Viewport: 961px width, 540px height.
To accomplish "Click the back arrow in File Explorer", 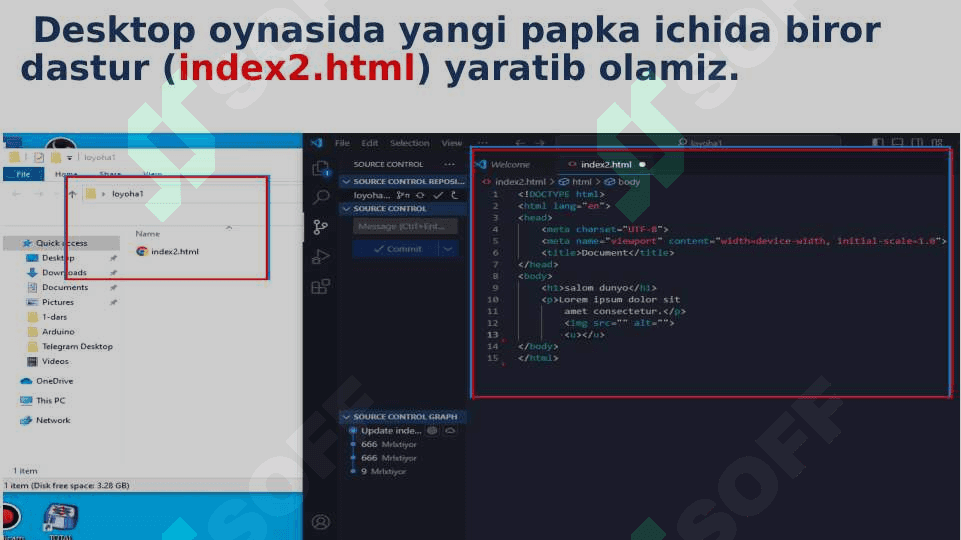I will pos(17,194).
